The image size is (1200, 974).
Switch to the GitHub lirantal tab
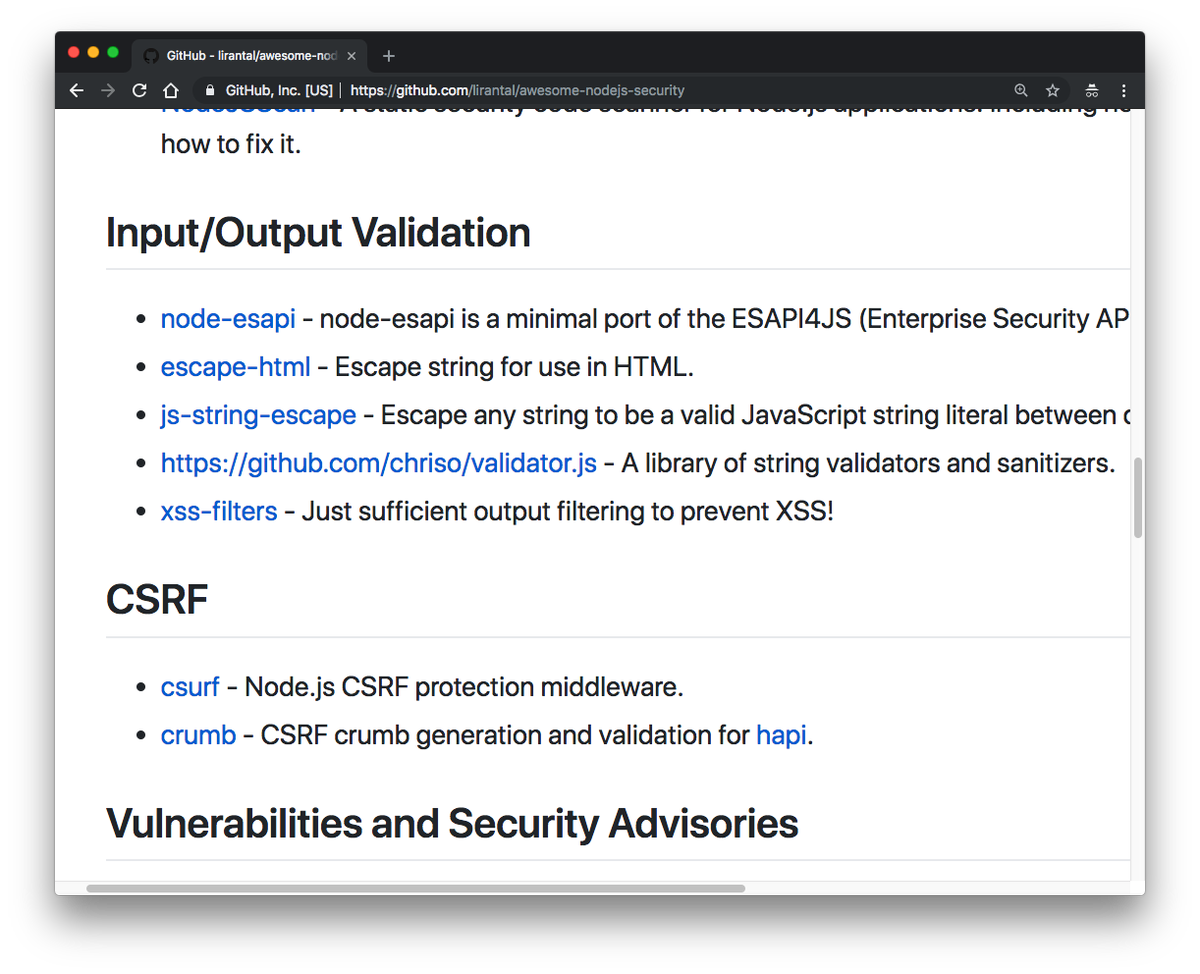tap(251, 56)
